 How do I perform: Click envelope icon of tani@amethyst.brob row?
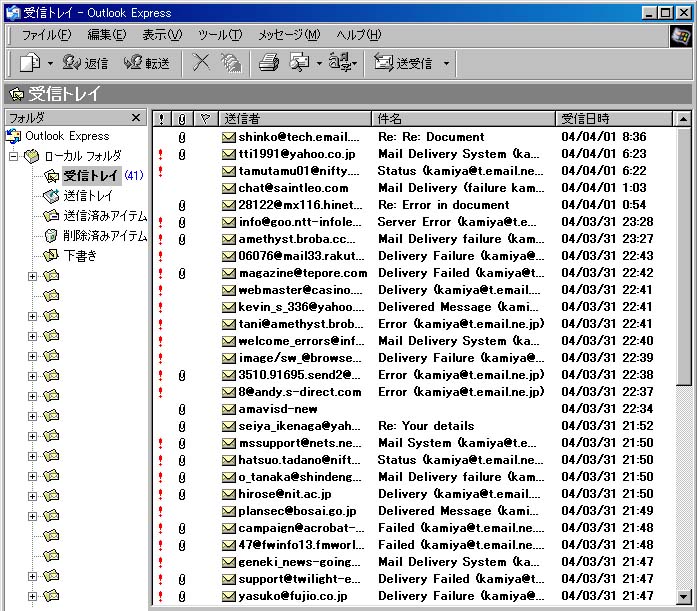(x=228, y=324)
